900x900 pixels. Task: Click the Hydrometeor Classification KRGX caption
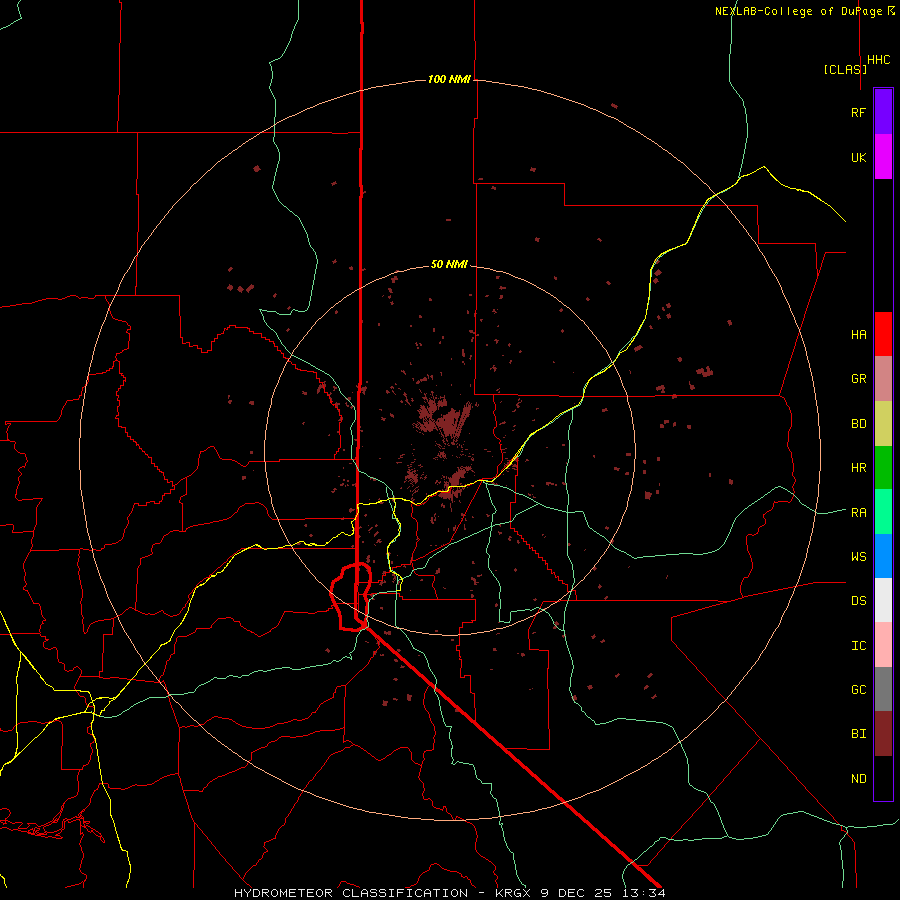pyautogui.click(x=449, y=893)
